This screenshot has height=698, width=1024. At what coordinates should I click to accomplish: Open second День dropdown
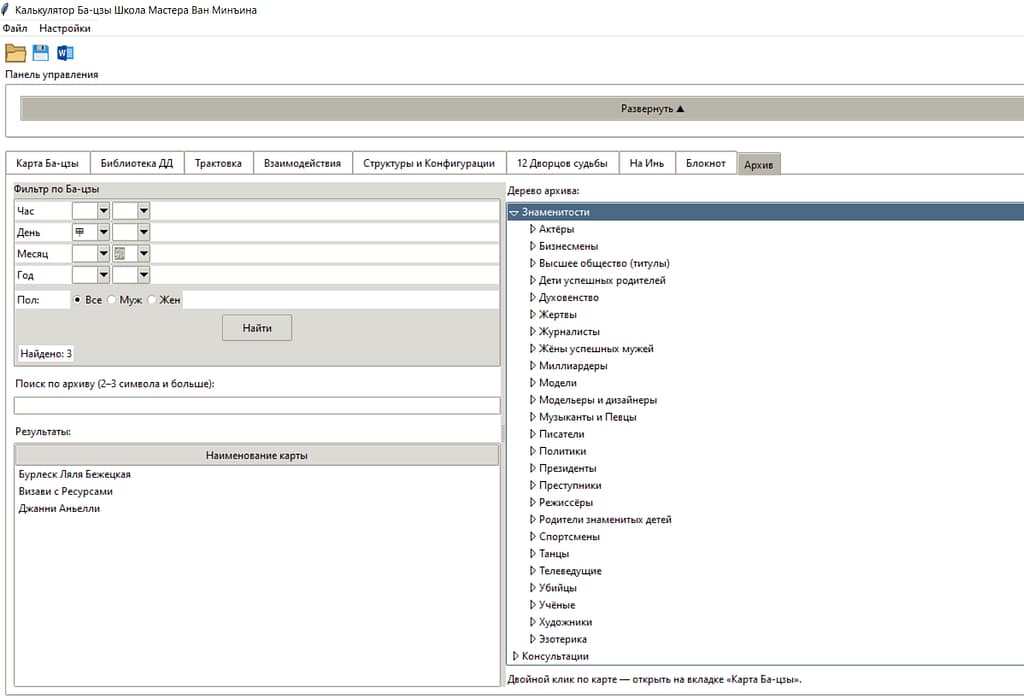(x=144, y=232)
